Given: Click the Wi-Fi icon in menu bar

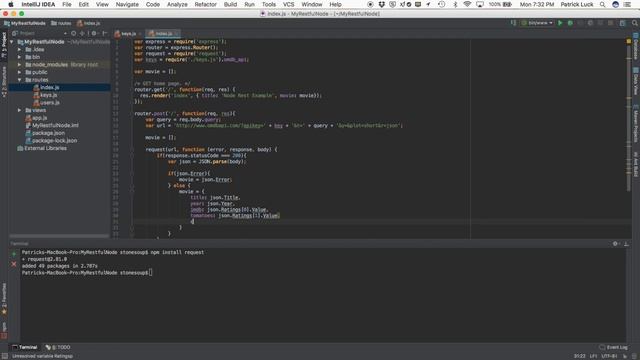Looking at the screenshot, I should [x=467, y=4].
